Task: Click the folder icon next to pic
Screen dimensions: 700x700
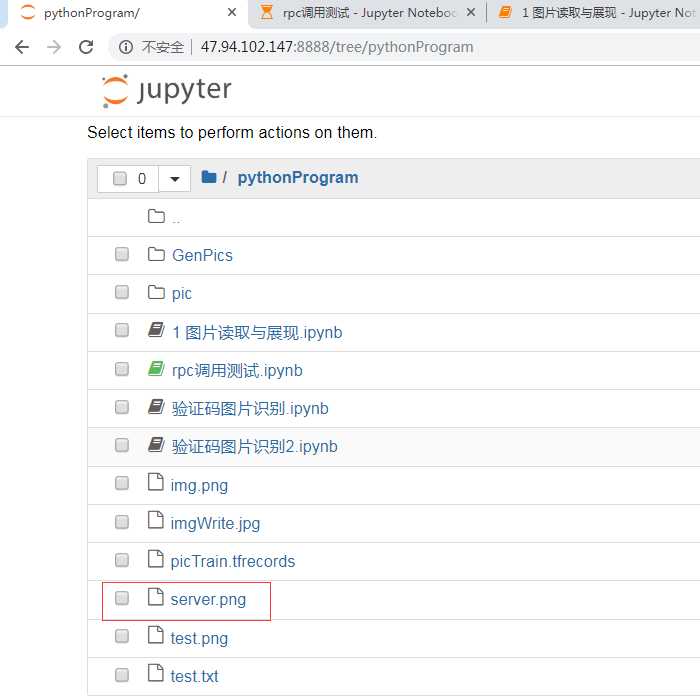Action: (x=156, y=292)
